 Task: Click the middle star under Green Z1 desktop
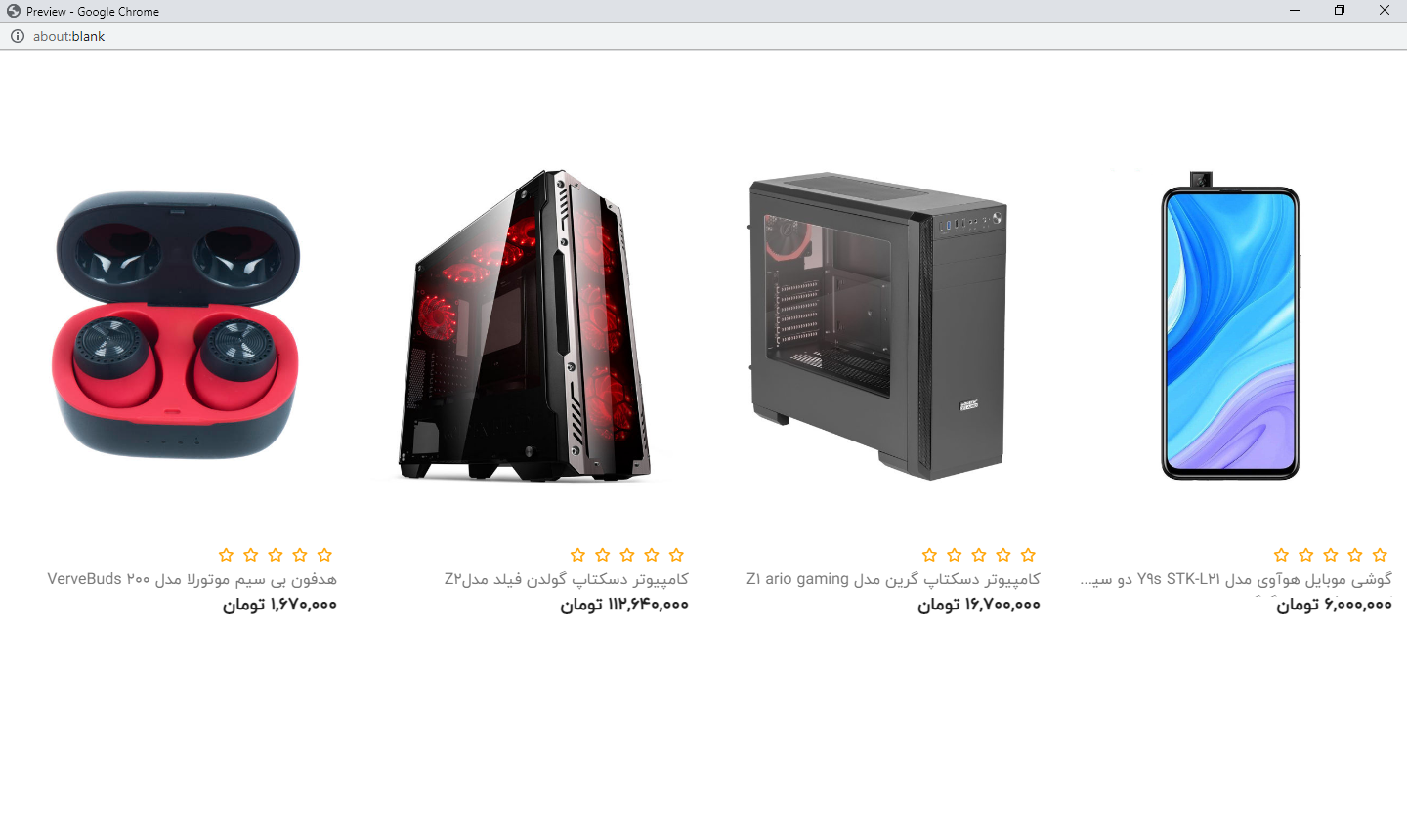point(979,555)
